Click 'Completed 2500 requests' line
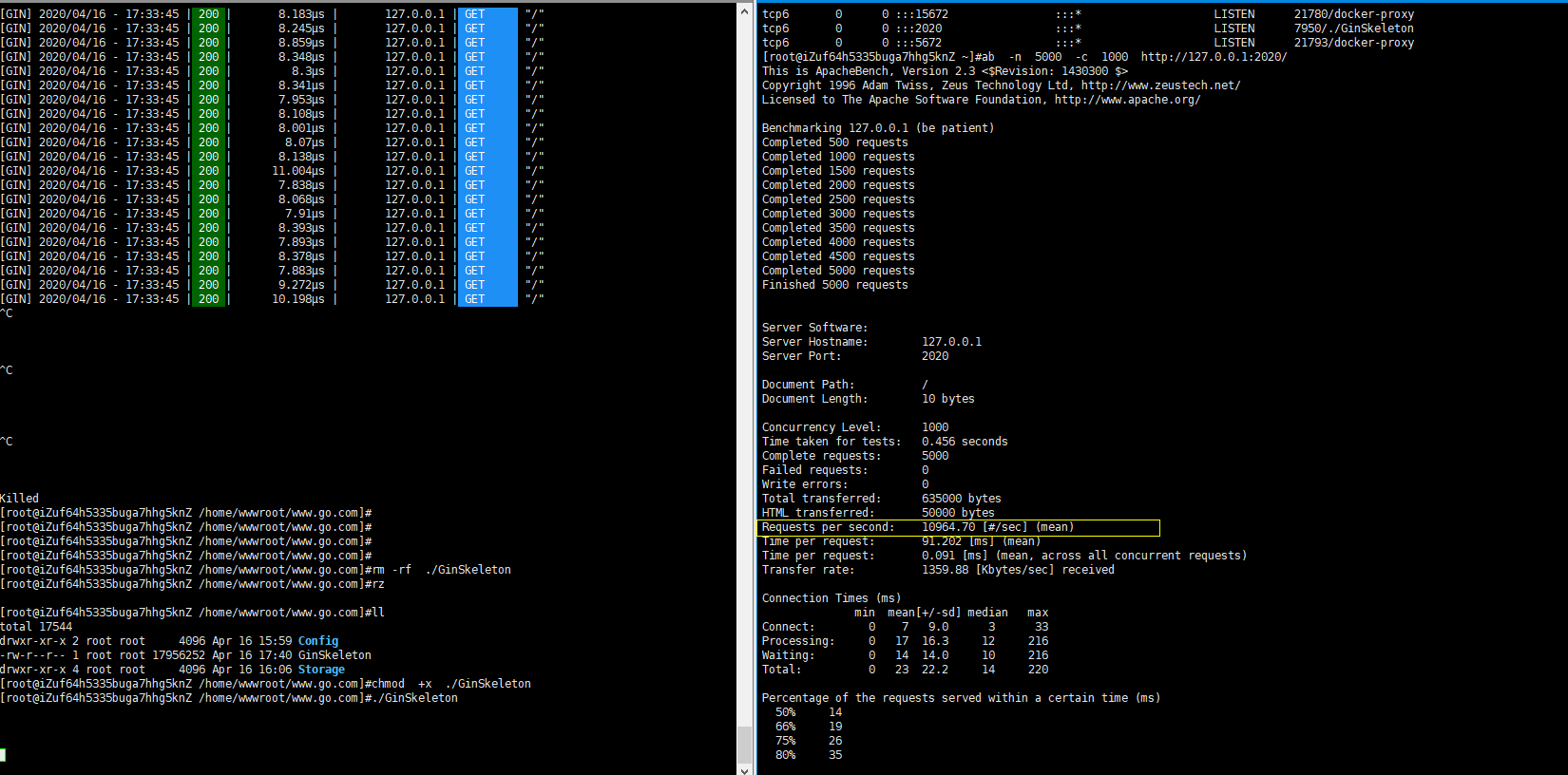1568x775 pixels. 838,199
